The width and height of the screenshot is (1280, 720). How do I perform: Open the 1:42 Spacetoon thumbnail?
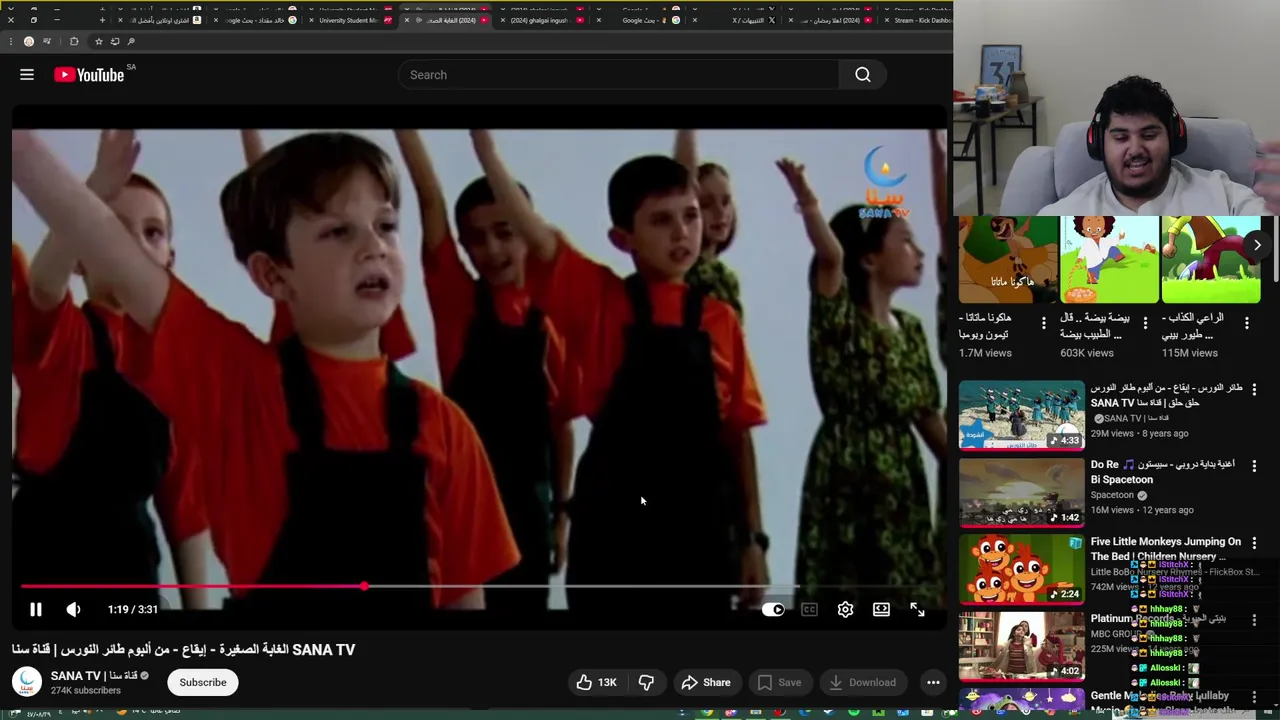[1021, 492]
